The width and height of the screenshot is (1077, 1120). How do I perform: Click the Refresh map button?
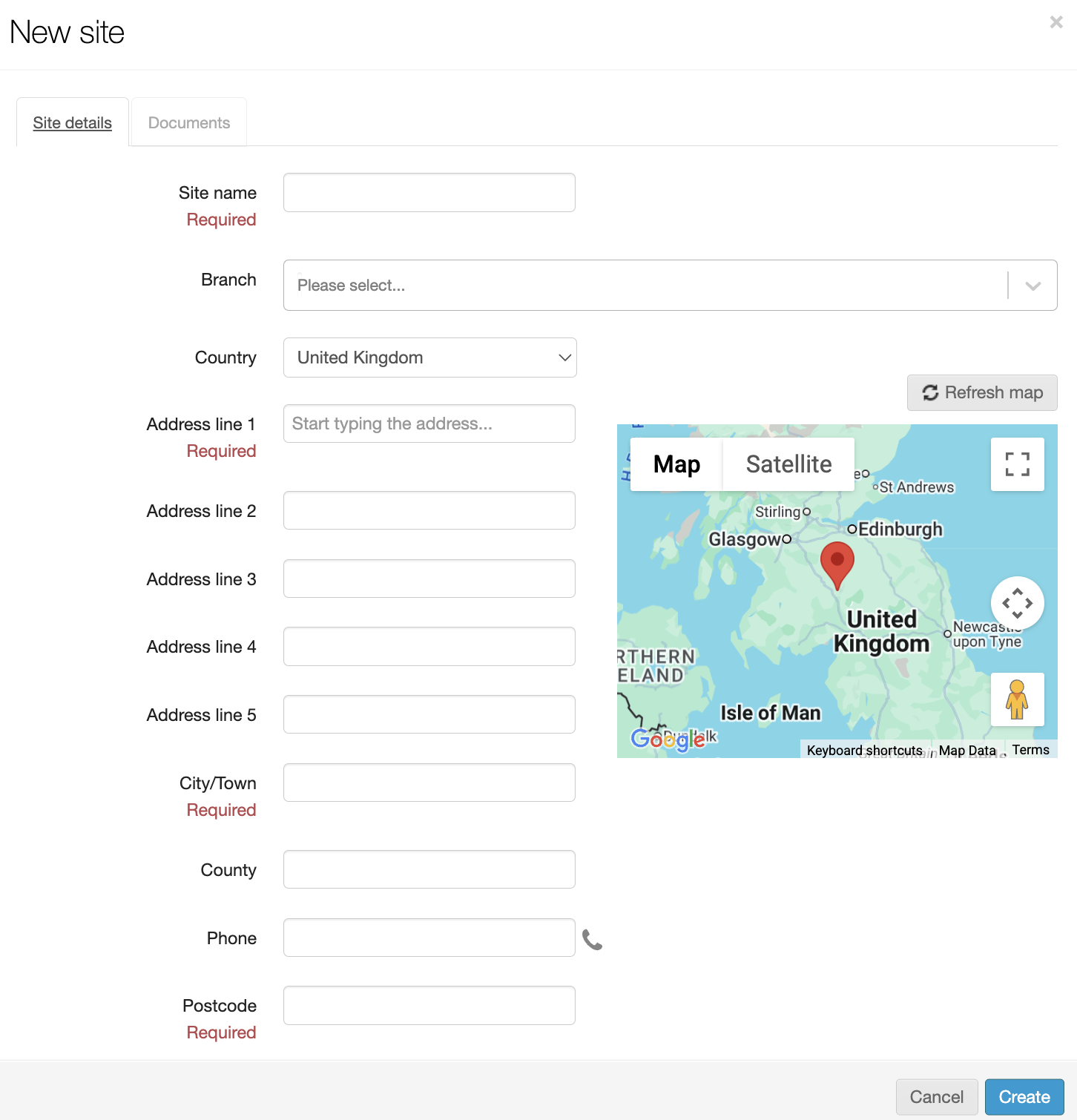tap(982, 392)
